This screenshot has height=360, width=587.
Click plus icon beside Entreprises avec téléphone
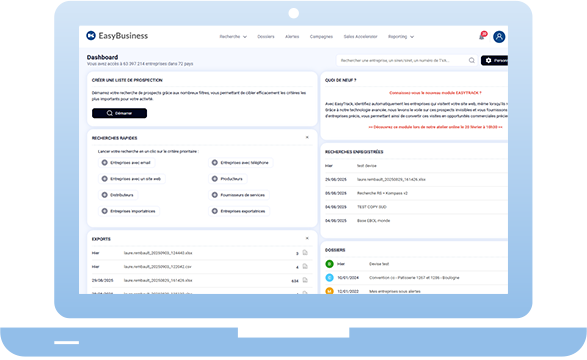215,162
